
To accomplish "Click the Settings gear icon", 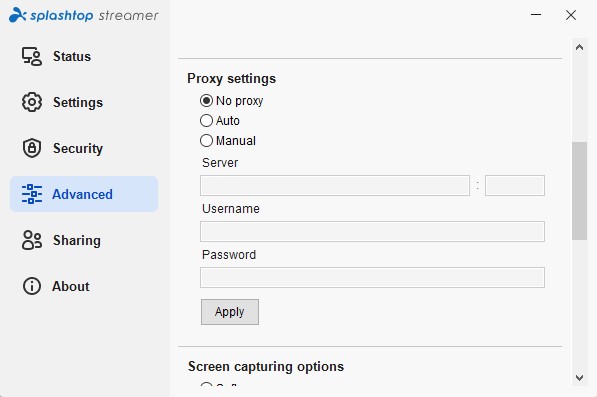I will [32, 102].
